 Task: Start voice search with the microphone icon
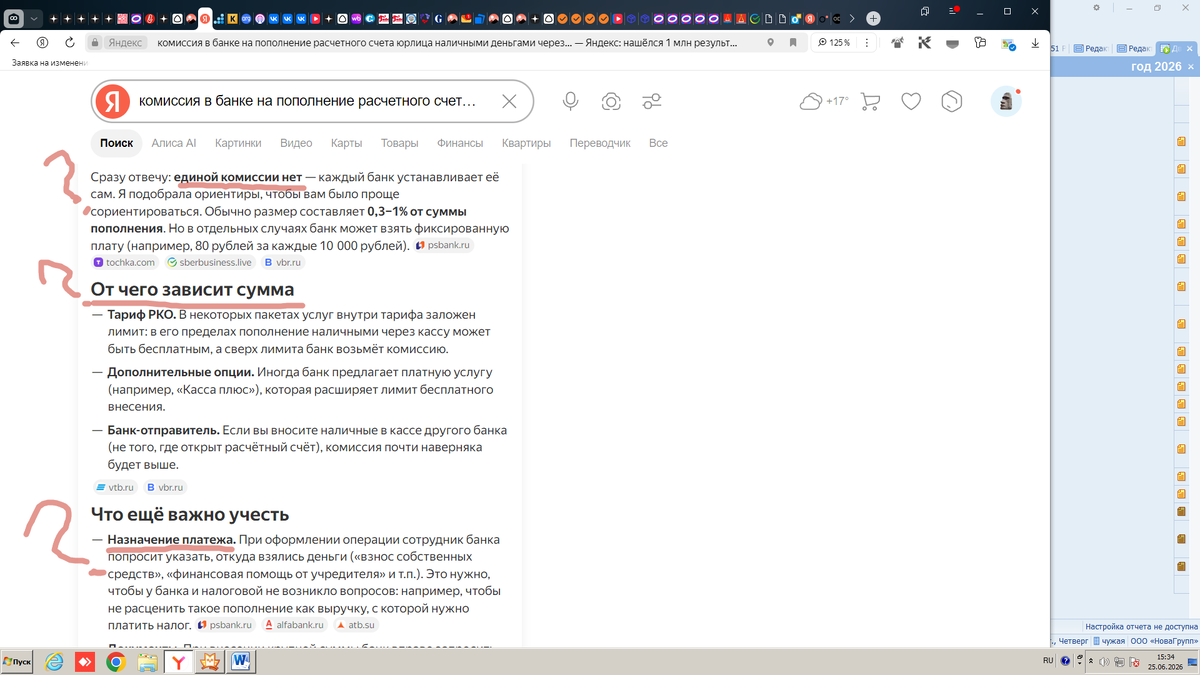coord(570,101)
